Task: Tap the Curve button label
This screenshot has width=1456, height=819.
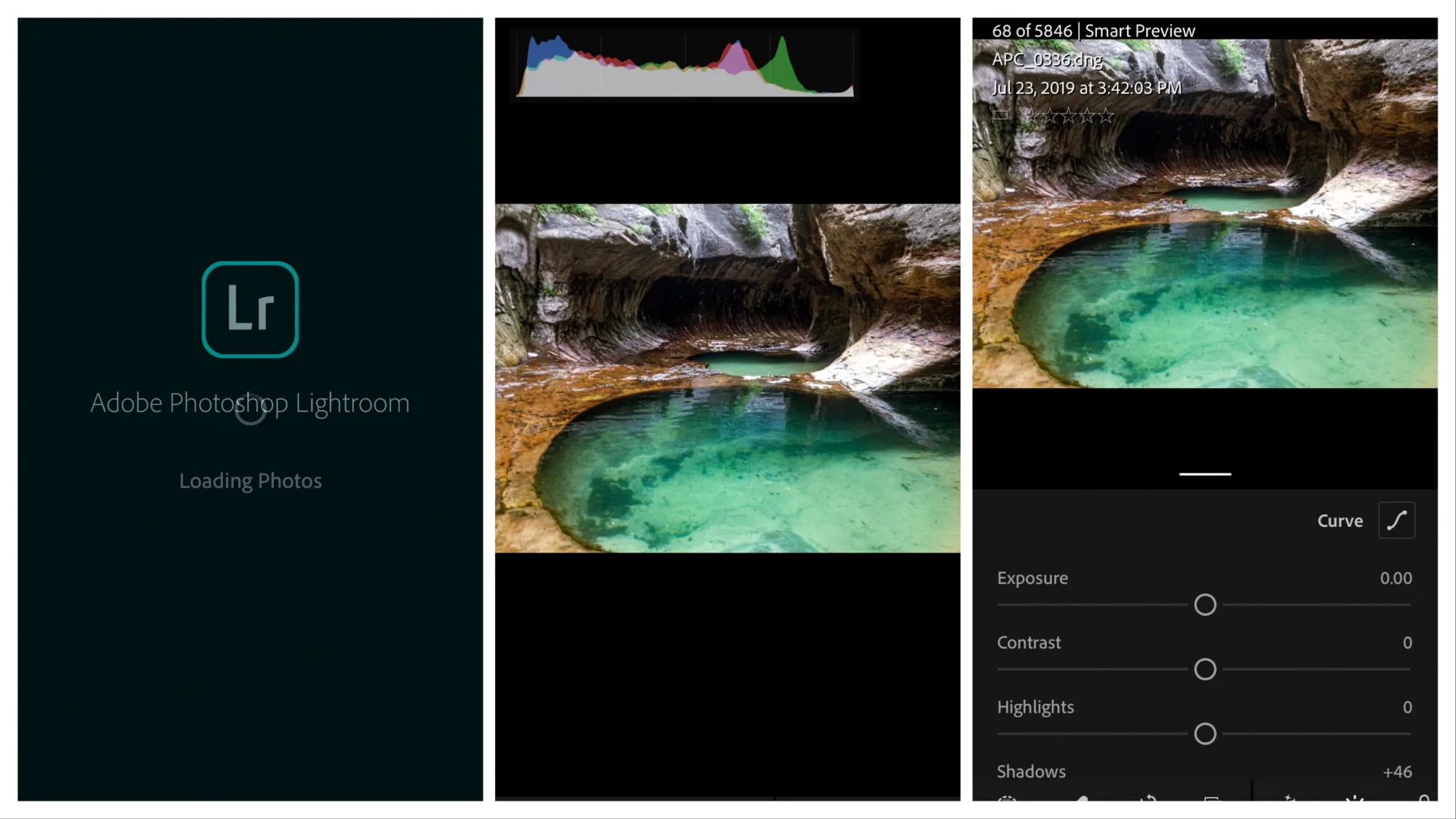Action: 1340,520
